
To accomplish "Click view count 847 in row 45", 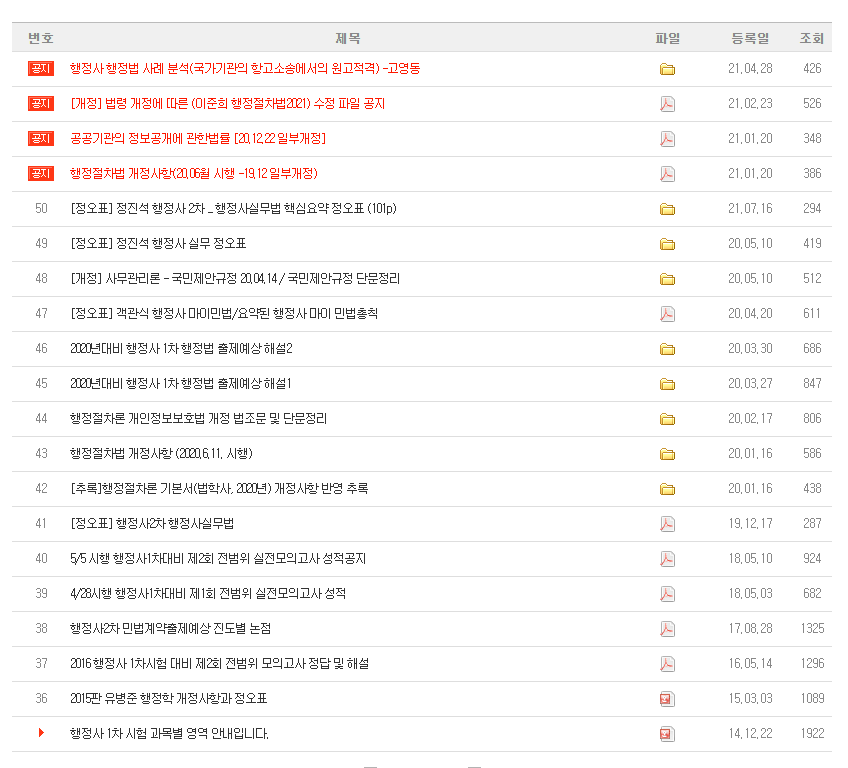I will coord(812,383).
